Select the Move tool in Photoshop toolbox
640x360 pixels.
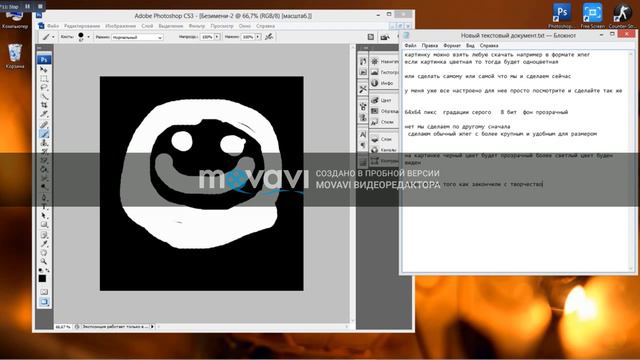pyautogui.click(x=44, y=69)
